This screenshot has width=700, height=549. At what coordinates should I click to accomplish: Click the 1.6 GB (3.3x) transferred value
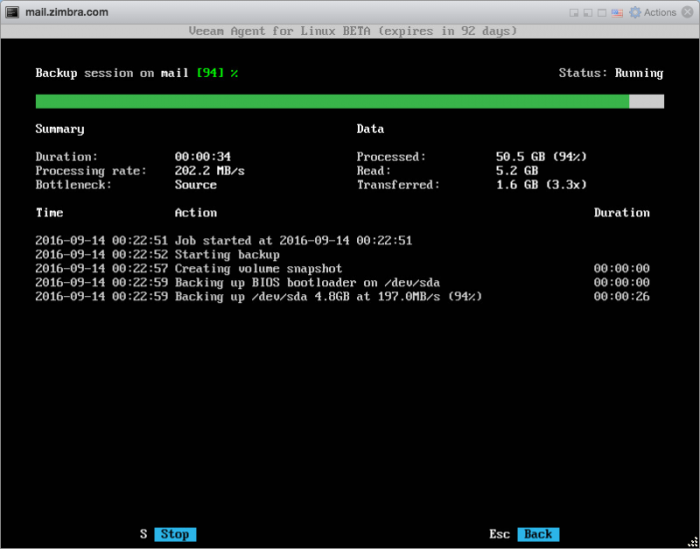click(x=541, y=185)
